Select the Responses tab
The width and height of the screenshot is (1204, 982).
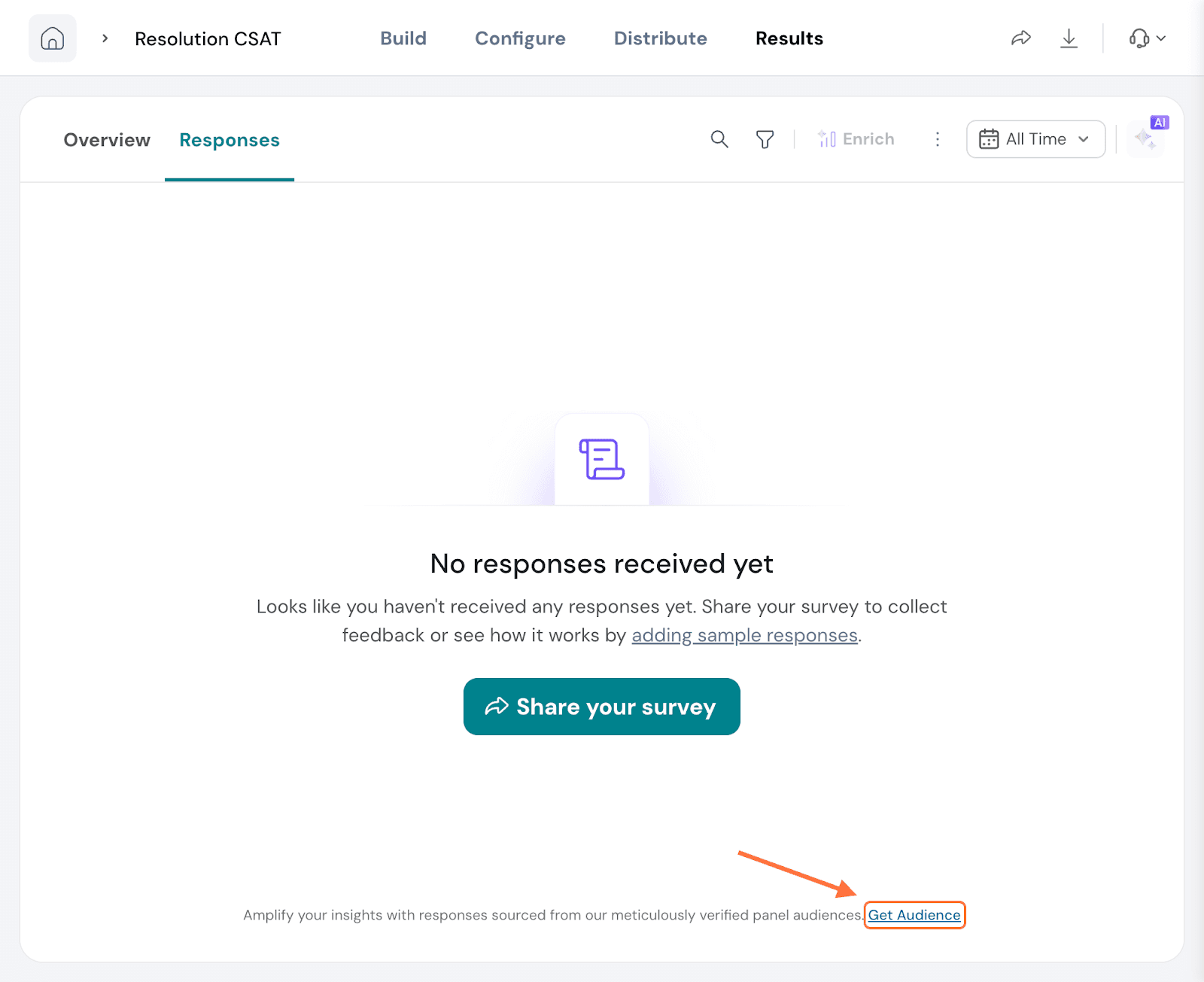tap(230, 140)
